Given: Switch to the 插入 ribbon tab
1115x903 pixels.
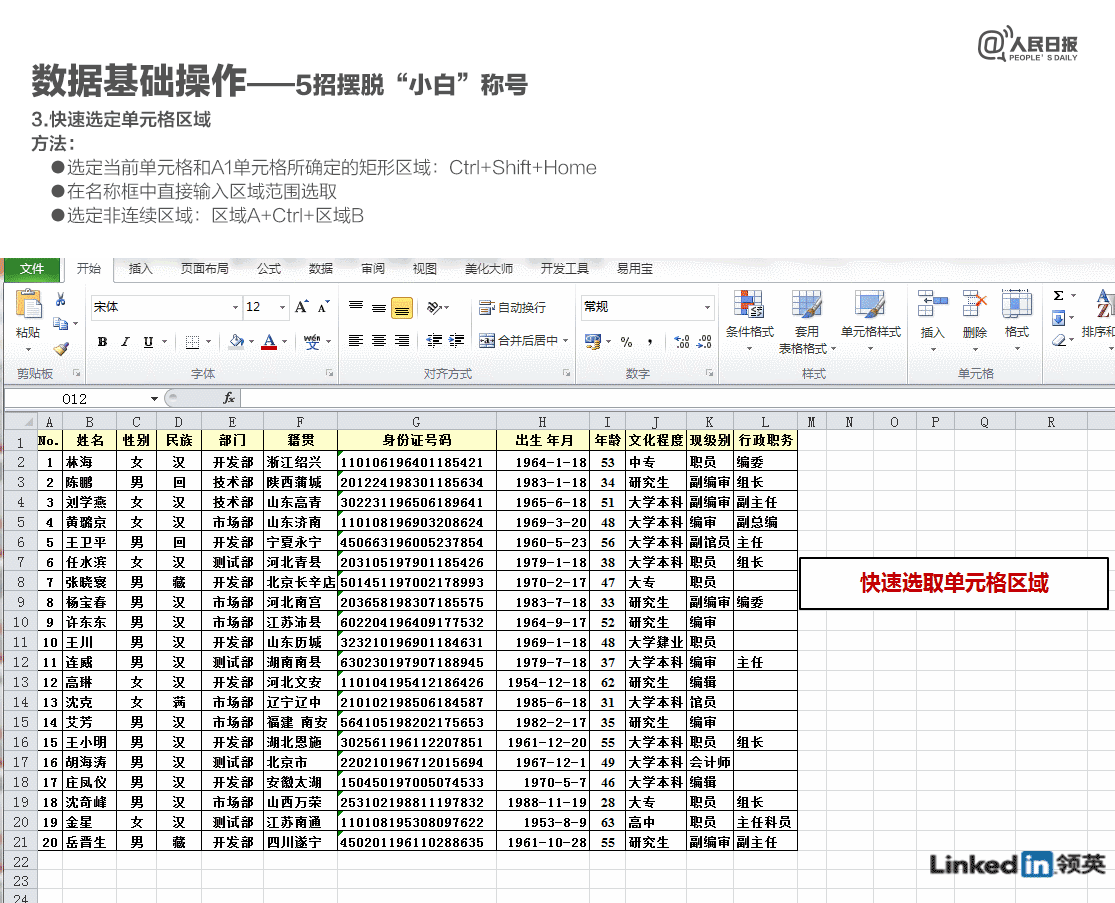Looking at the screenshot, I should pyautogui.click(x=140, y=269).
